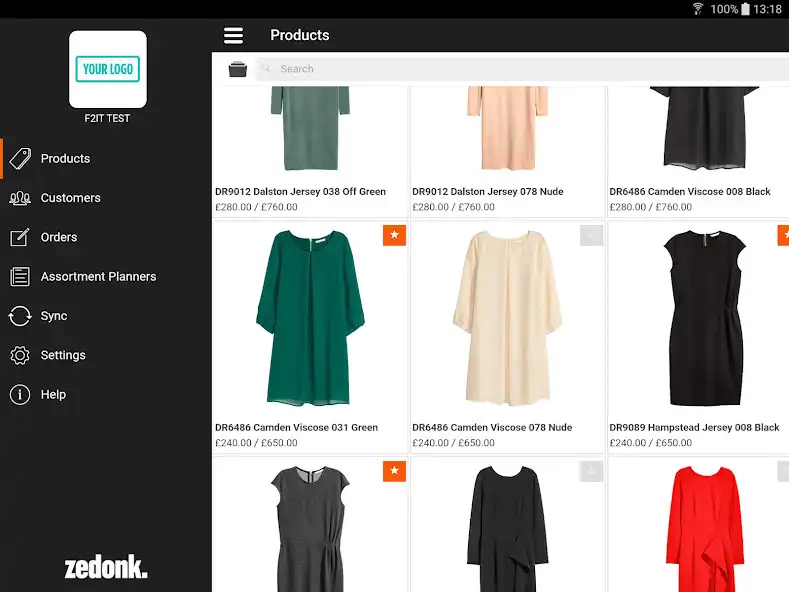789x592 pixels.
Task: Toggle the star on the black long-sleeve dress
Action: tap(592, 471)
